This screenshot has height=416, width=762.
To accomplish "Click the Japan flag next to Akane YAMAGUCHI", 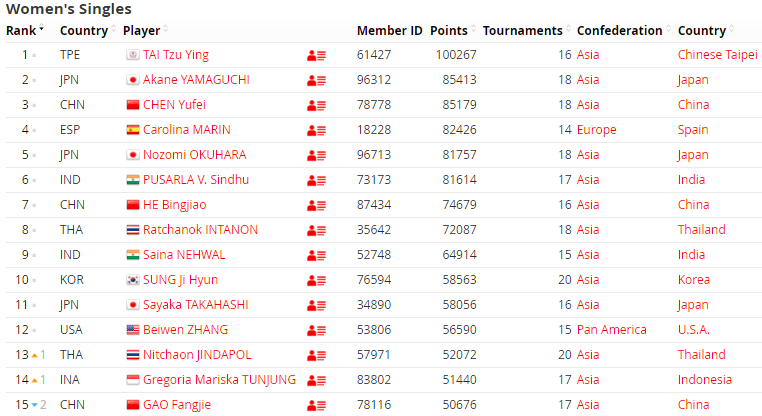I will (133, 80).
